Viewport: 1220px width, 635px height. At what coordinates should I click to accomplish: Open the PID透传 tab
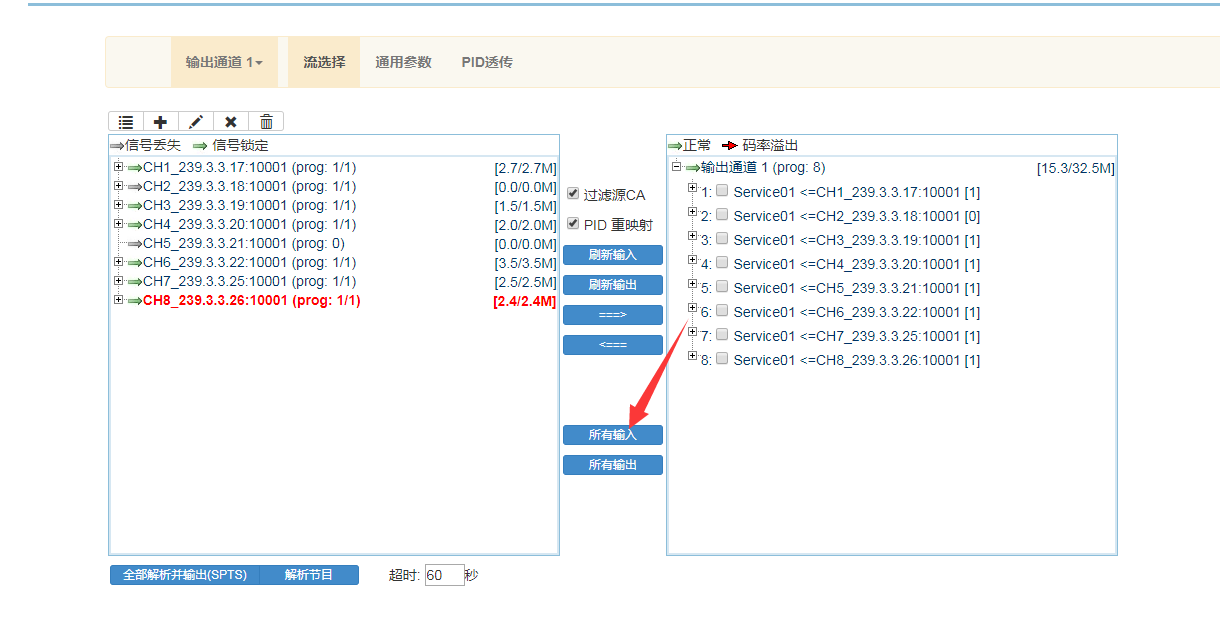pyautogui.click(x=487, y=62)
